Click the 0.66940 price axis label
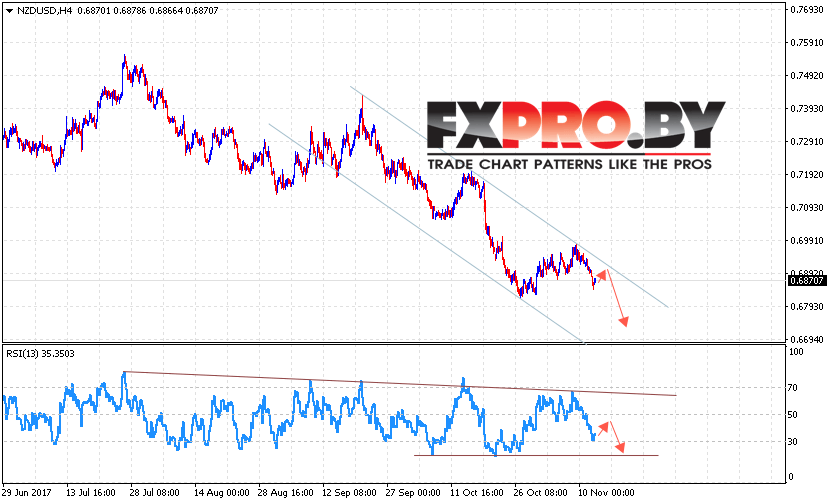This screenshot has width=828, height=504. [x=807, y=339]
